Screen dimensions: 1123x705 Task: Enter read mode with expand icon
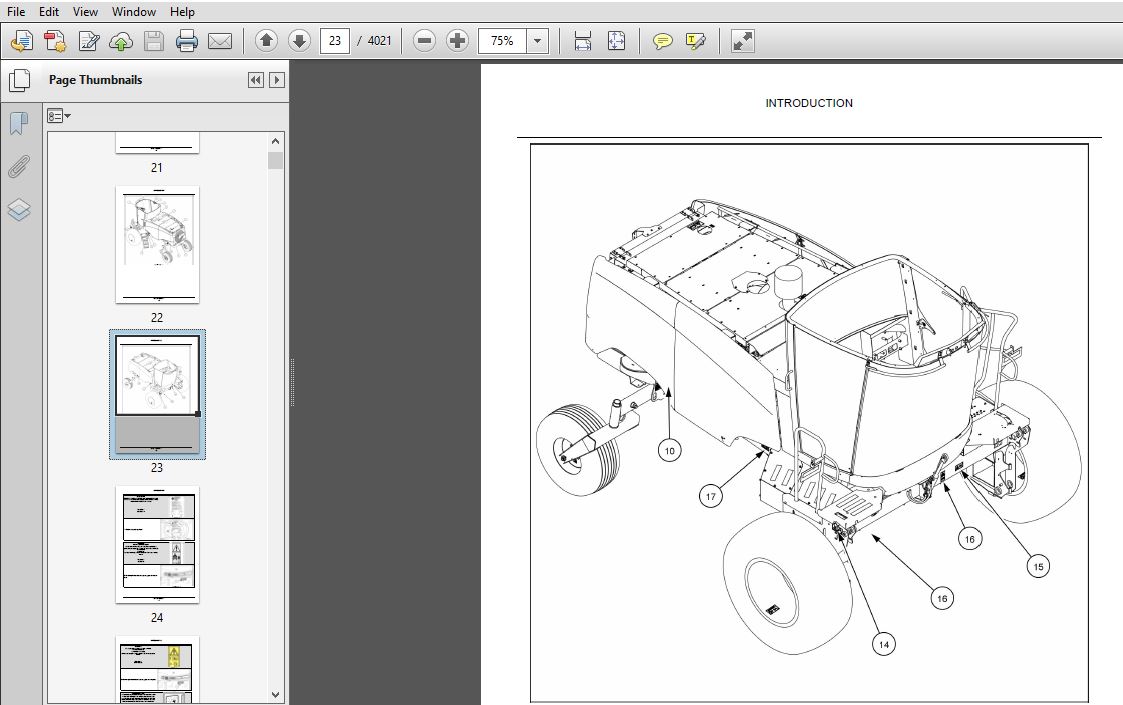click(743, 41)
